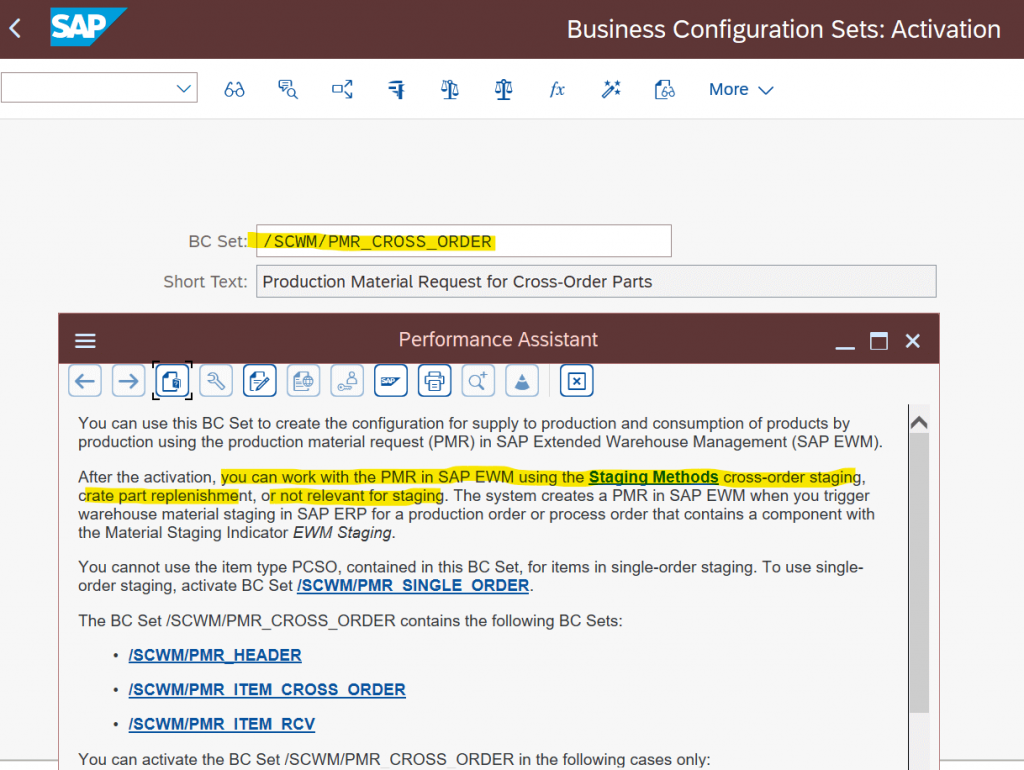This screenshot has width=1024, height=770.
Task: Click the boxed X icon in help toolbar
Action: point(577,381)
